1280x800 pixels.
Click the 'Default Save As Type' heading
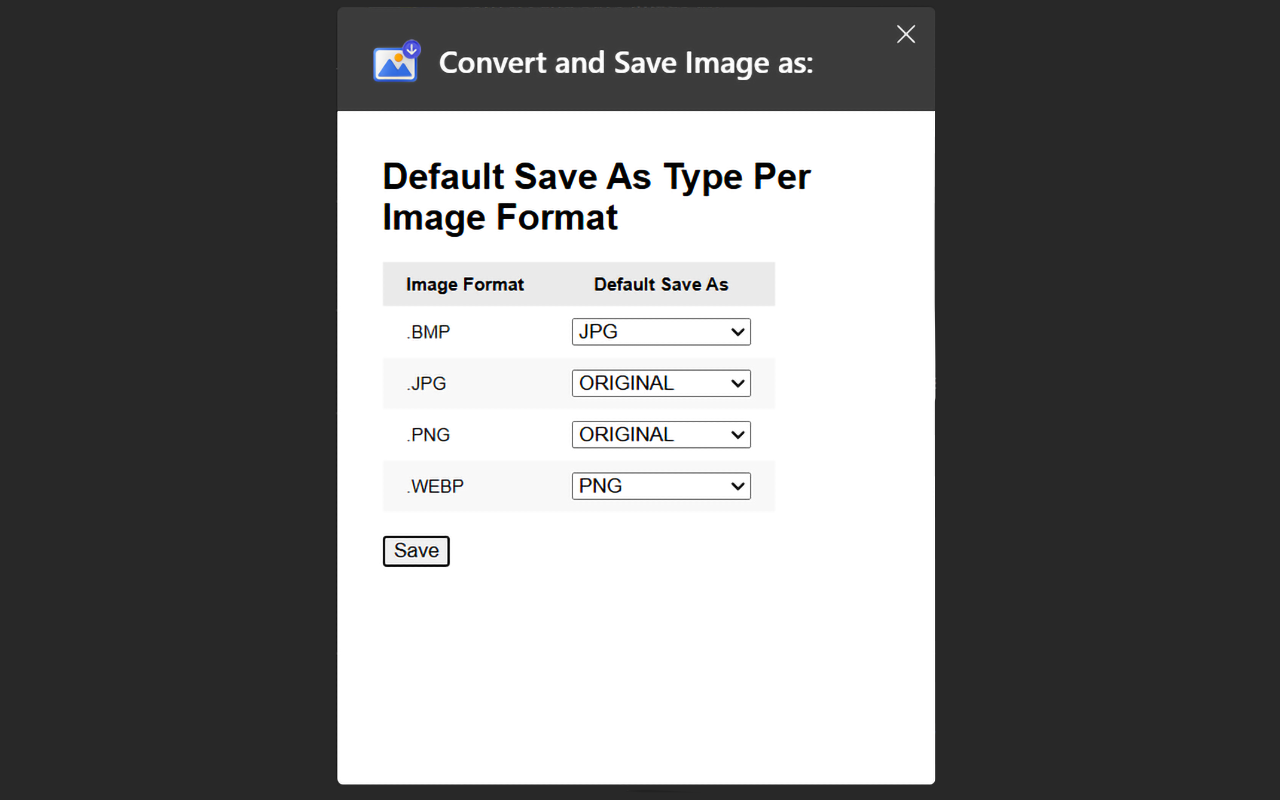(x=596, y=197)
